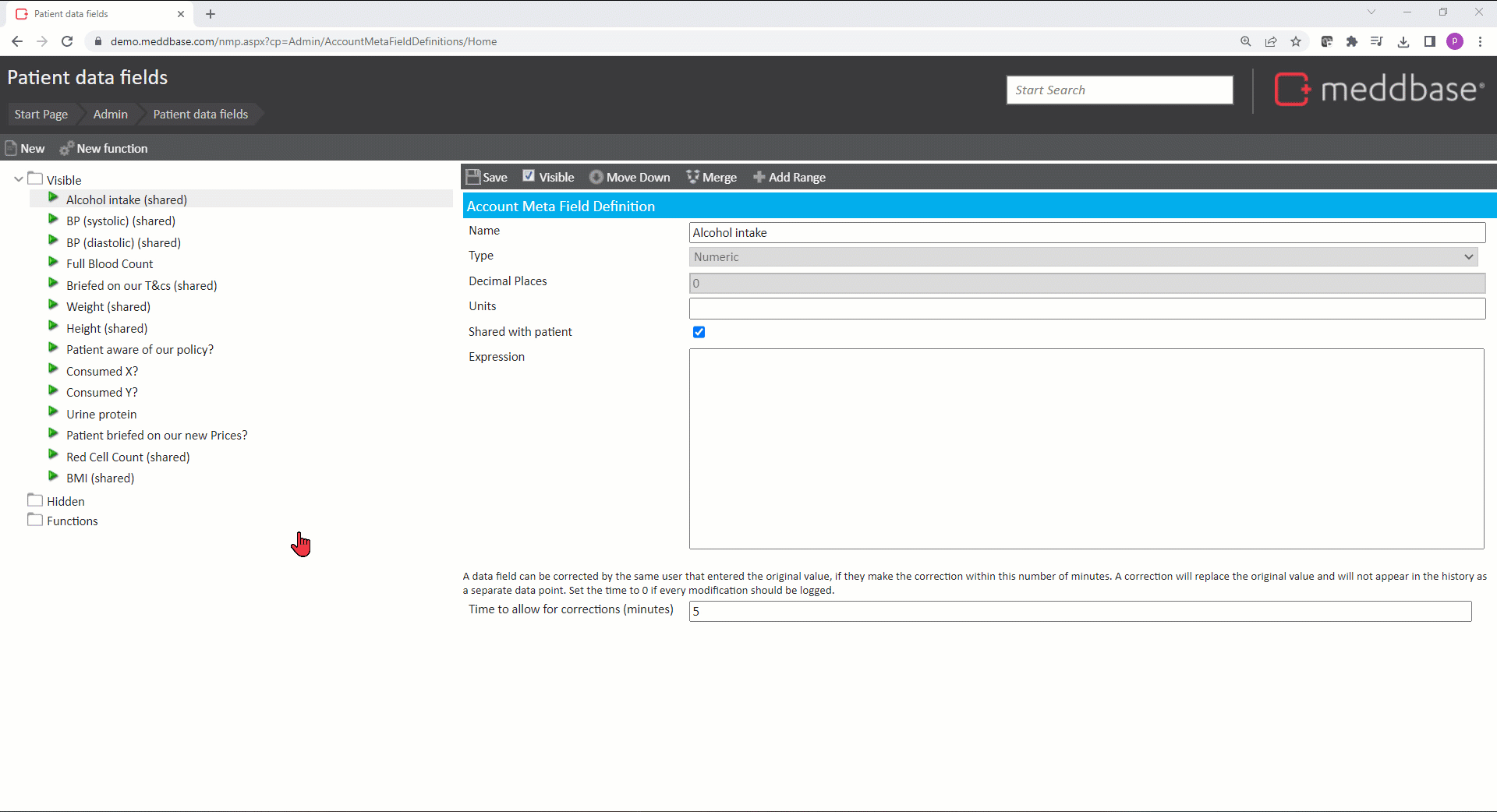Go to Admin breadcrumb
1497x812 pixels.
pyautogui.click(x=110, y=115)
